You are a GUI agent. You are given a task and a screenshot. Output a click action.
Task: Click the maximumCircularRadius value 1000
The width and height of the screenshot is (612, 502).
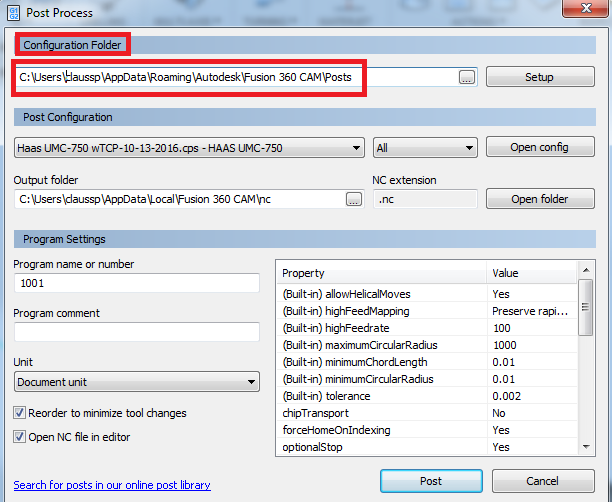point(532,345)
